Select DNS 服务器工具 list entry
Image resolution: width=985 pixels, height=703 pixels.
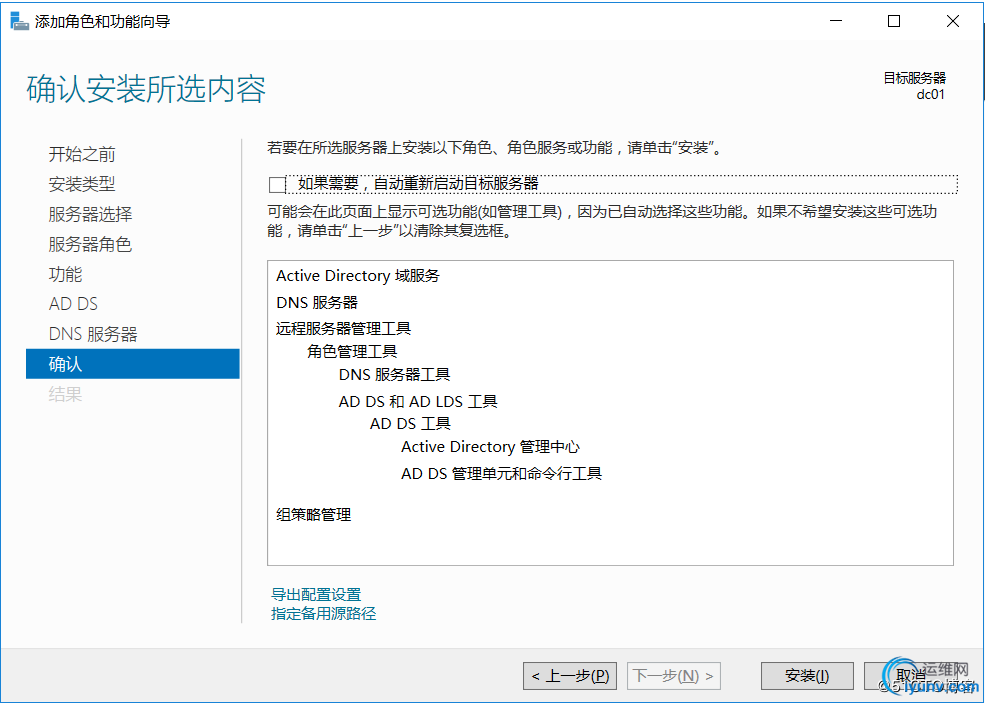tap(395, 375)
